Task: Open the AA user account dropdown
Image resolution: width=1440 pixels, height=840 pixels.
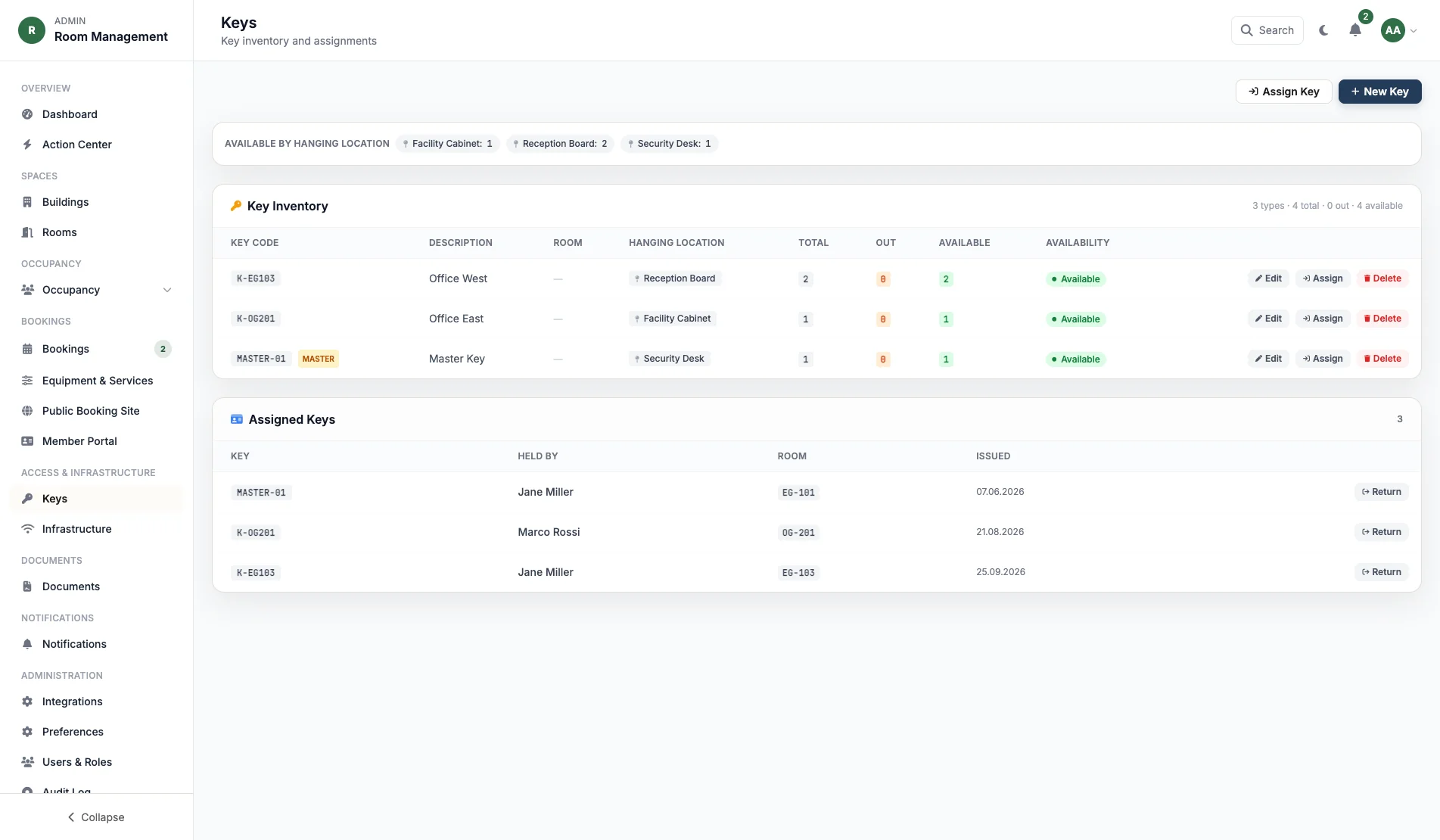Action: tap(1398, 30)
